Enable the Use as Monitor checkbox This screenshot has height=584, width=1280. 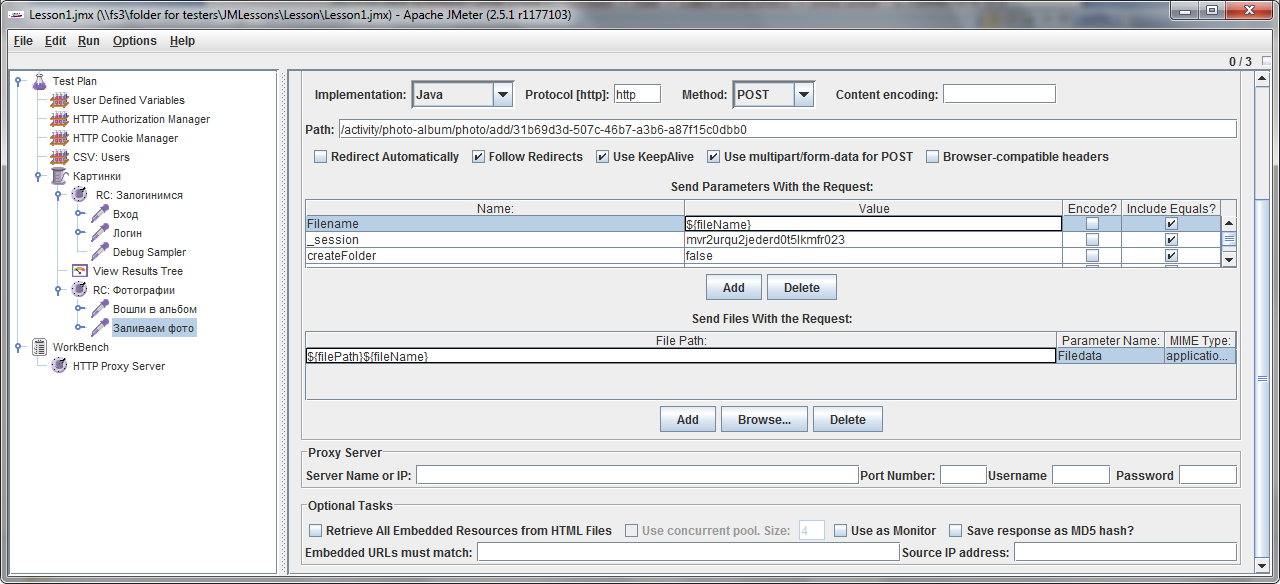tap(841, 531)
